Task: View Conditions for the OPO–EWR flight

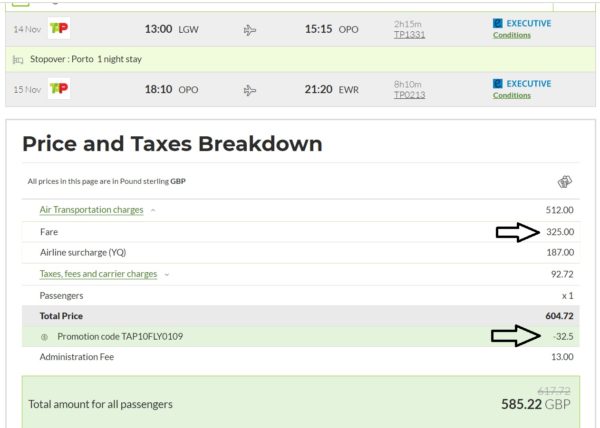Action: point(512,96)
